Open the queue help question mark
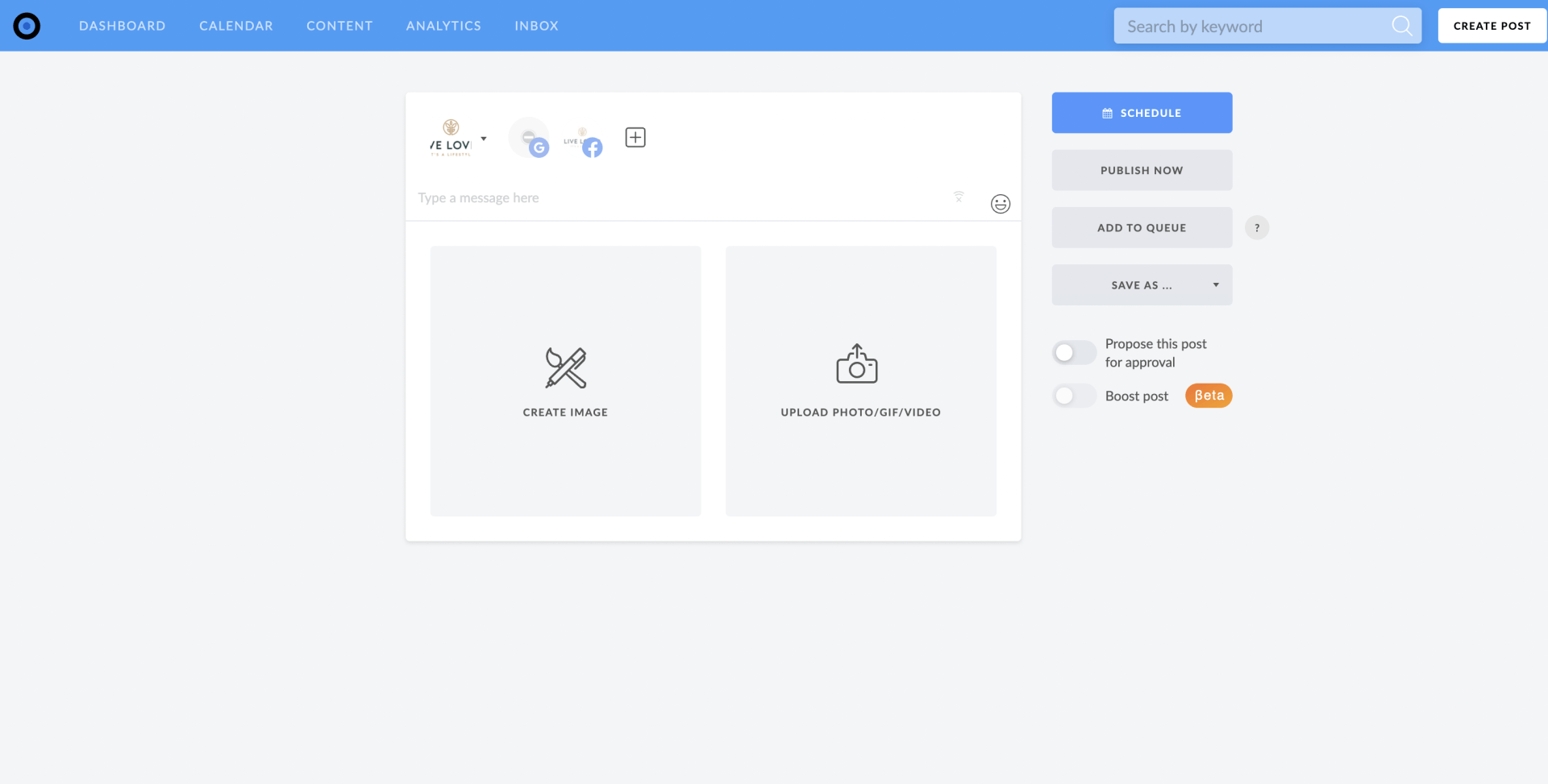 [x=1257, y=228]
